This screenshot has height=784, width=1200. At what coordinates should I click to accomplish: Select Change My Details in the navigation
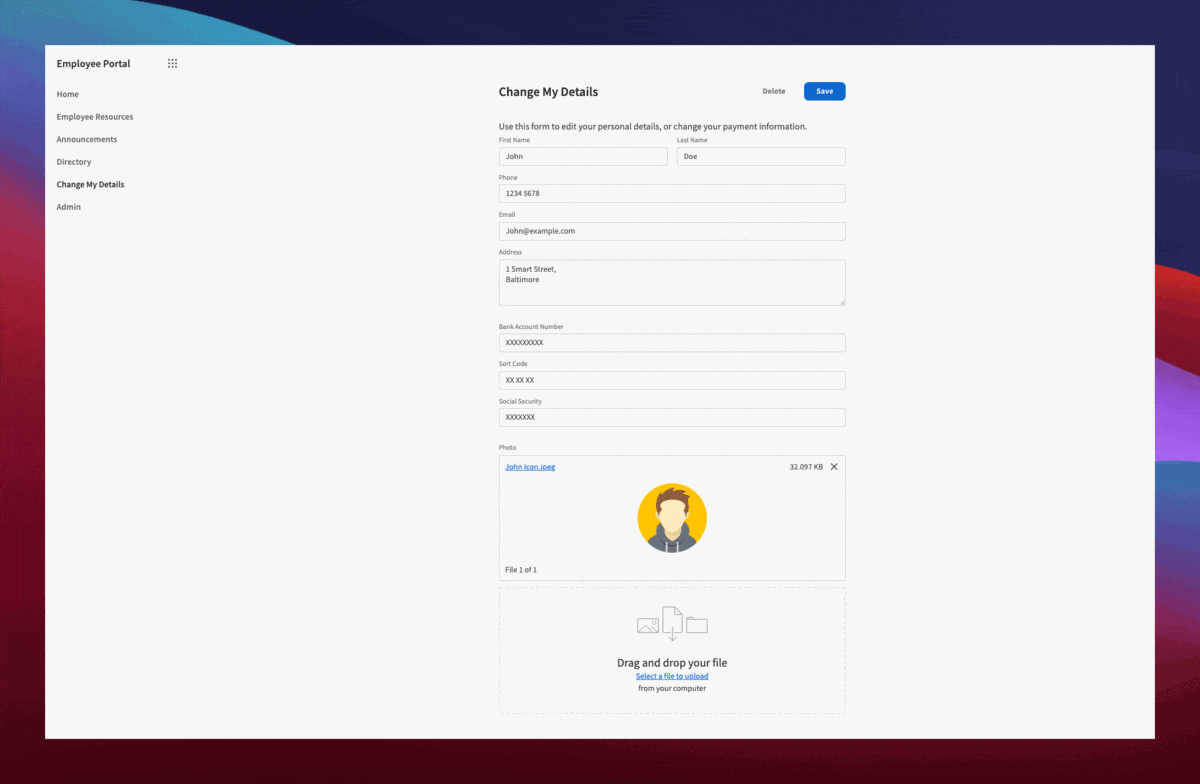click(x=90, y=184)
